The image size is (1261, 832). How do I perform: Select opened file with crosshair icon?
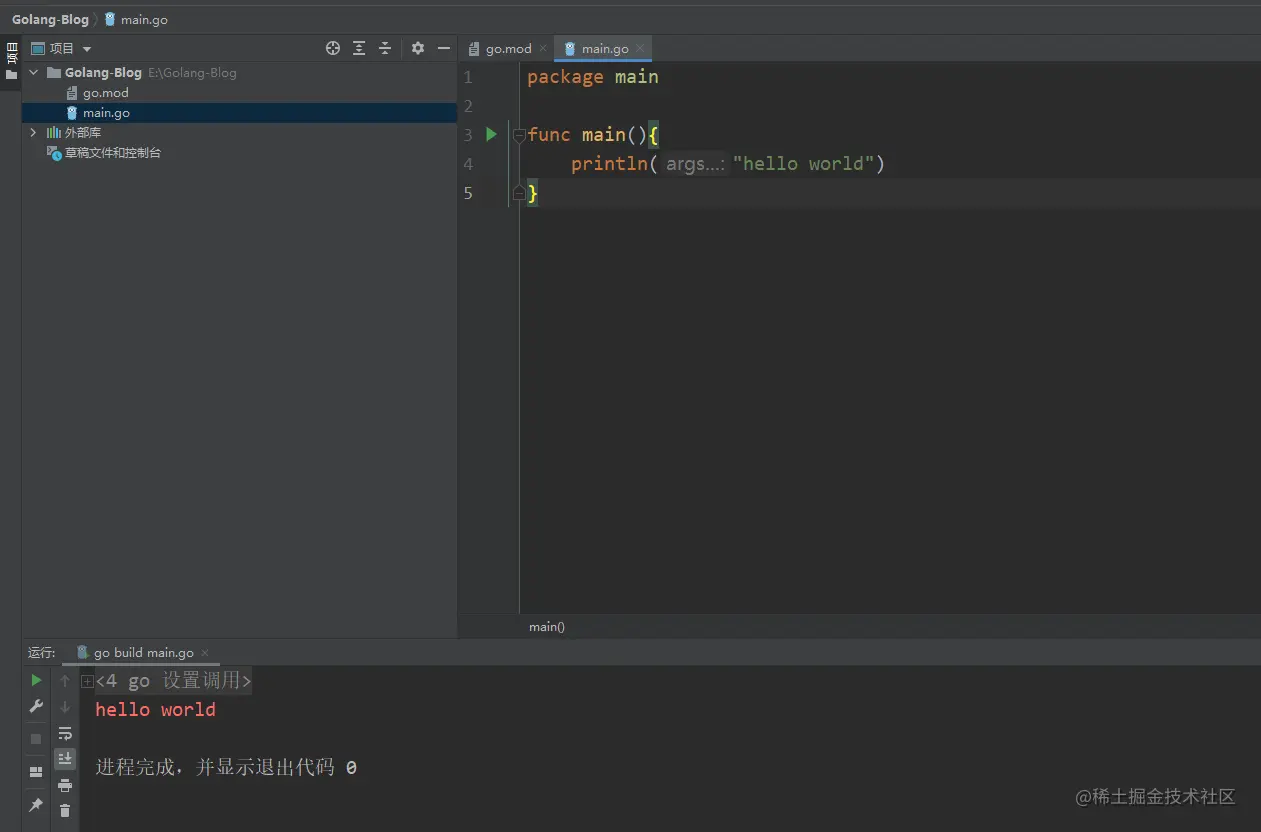(333, 48)
